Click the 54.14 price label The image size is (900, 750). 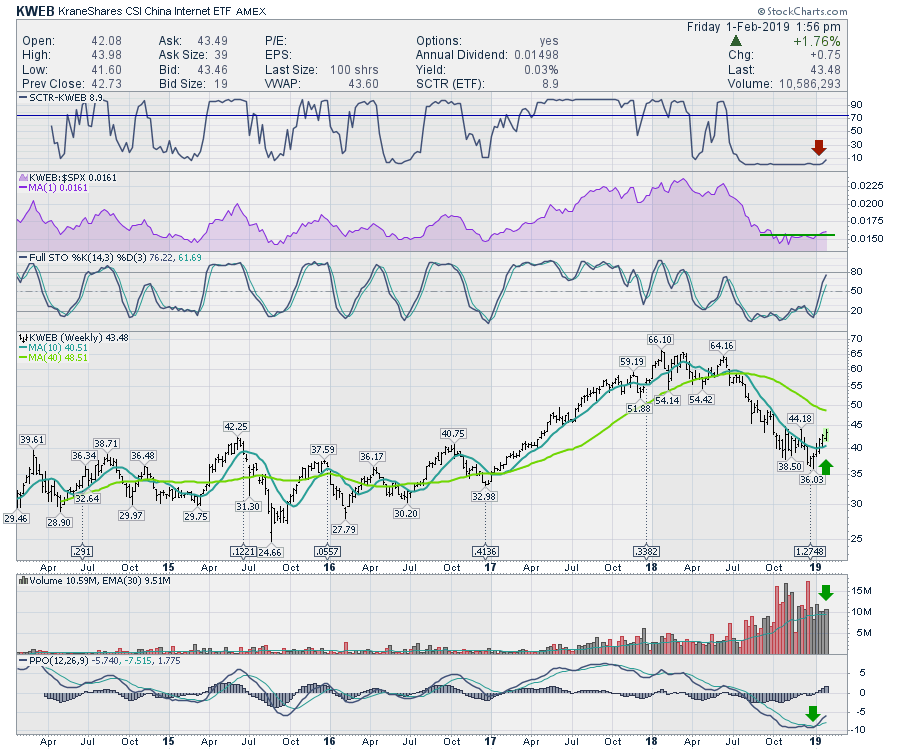point(667,401)
